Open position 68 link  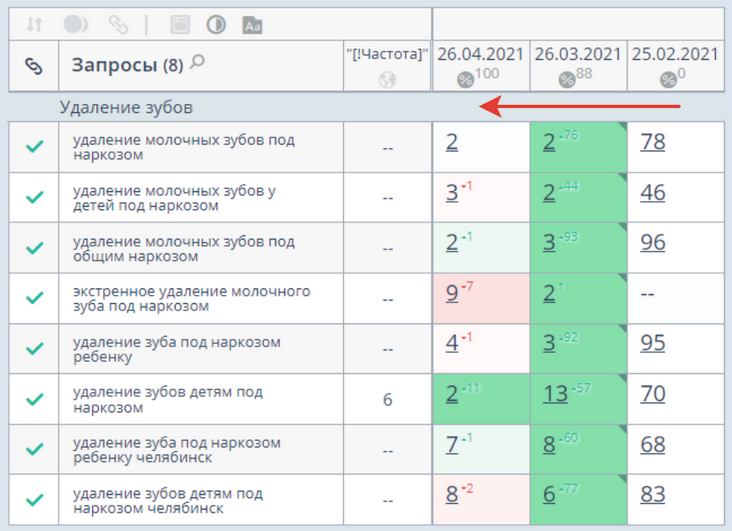pos(653,444)
